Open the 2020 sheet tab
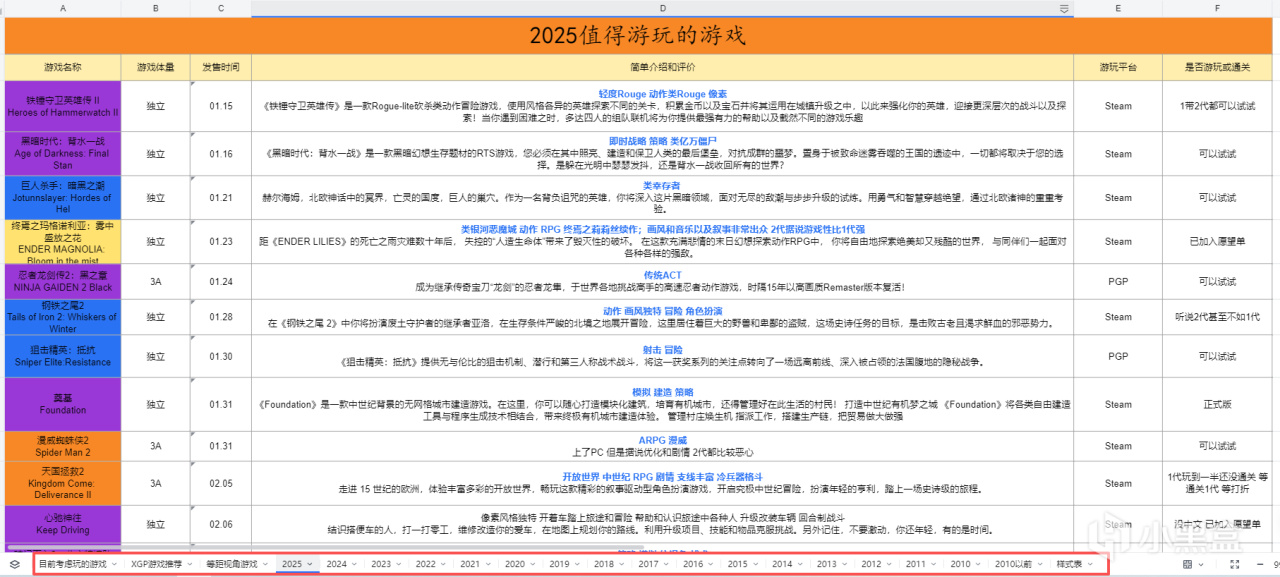1280x577 pixels. point(514,564)
